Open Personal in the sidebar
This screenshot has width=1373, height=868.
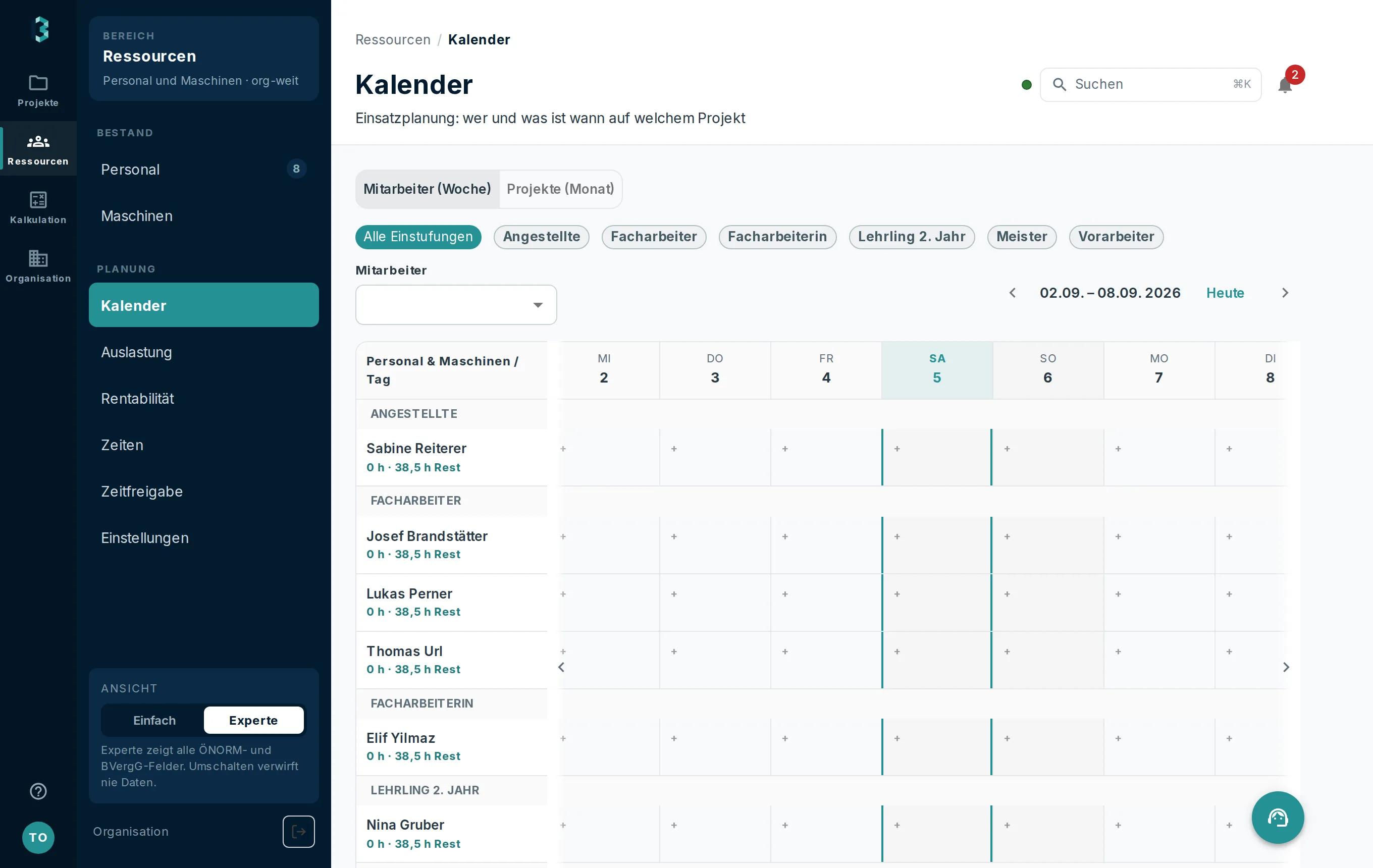pos(203,169)
